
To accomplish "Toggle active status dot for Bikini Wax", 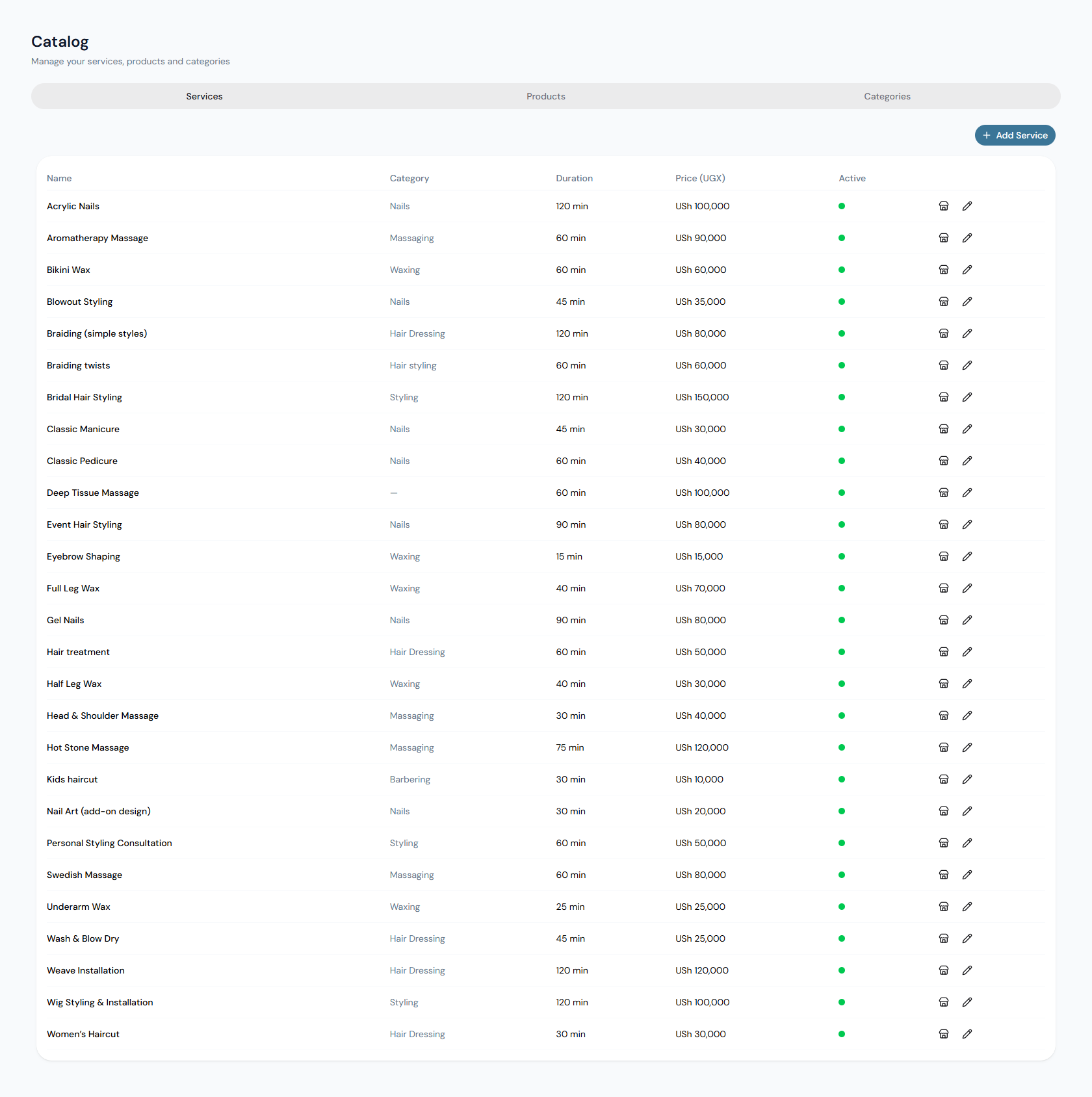I will pyautogui.click(x=842, y=270).
